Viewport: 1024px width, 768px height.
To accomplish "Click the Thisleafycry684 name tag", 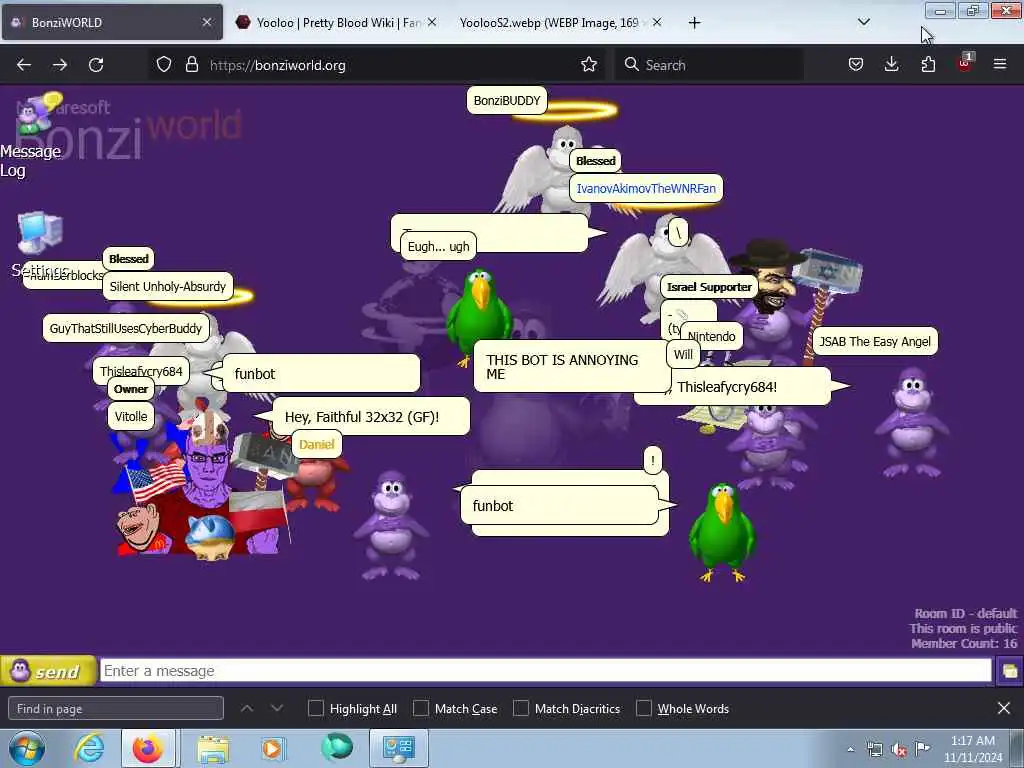I will (141, 371).
